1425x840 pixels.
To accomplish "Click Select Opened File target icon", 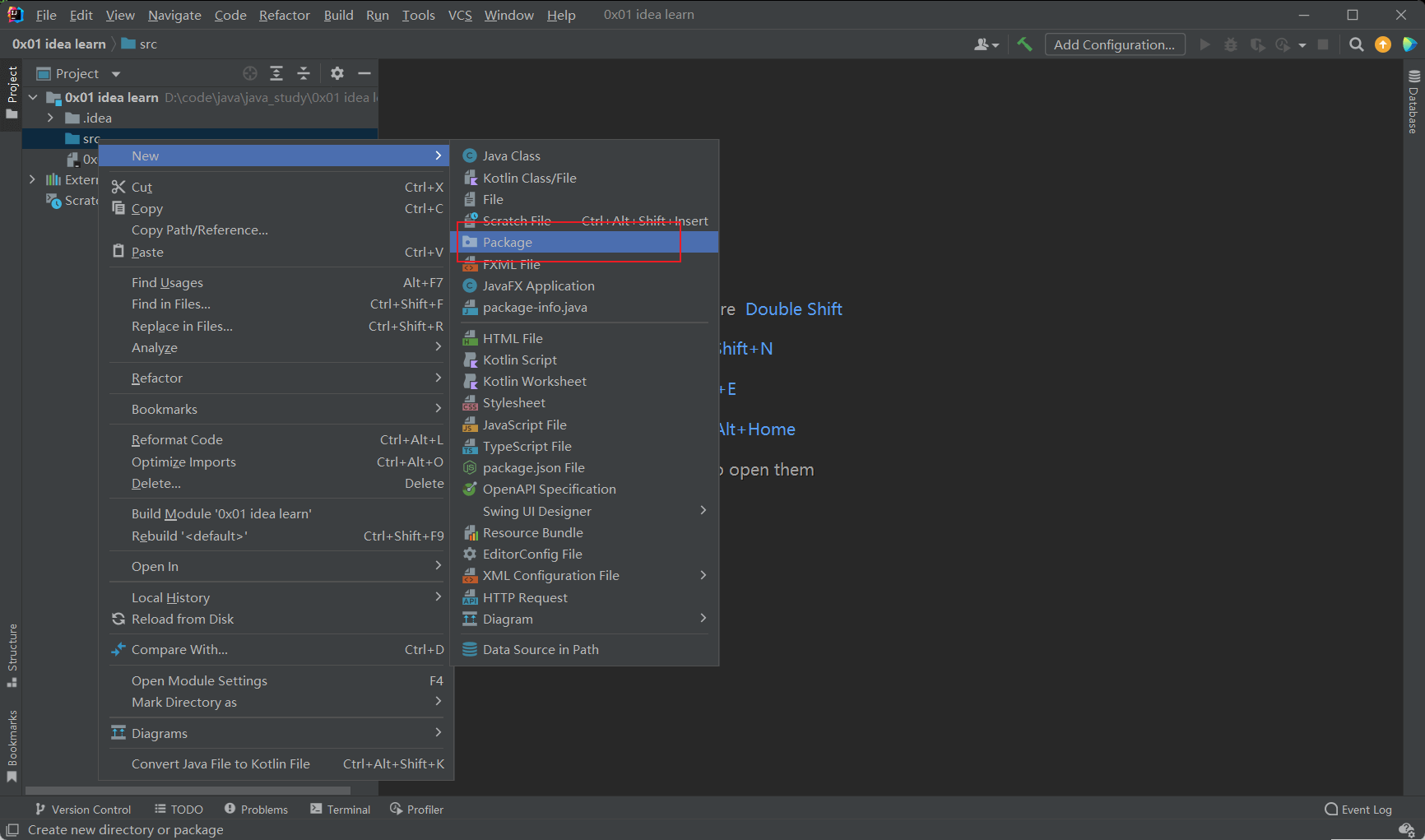I will tap(250, 73).
